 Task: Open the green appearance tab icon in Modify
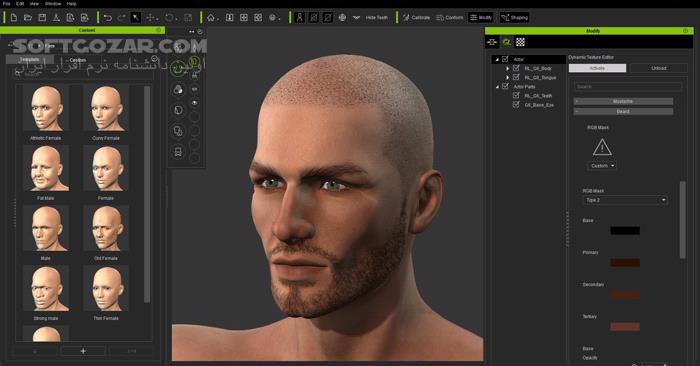(506, 42)
